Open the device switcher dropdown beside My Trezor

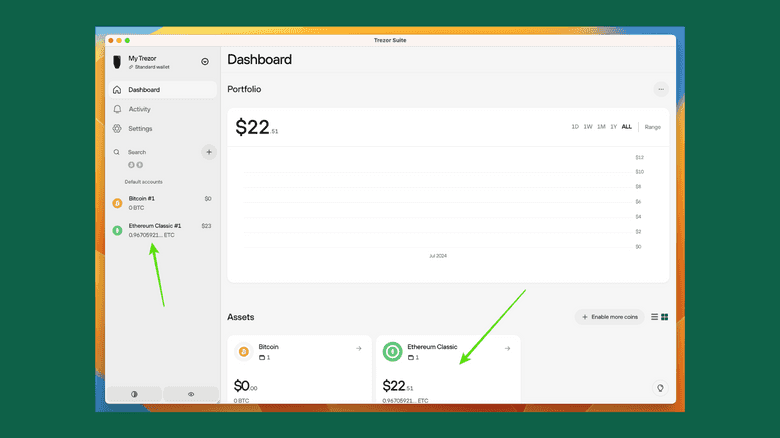pos(205,61)
